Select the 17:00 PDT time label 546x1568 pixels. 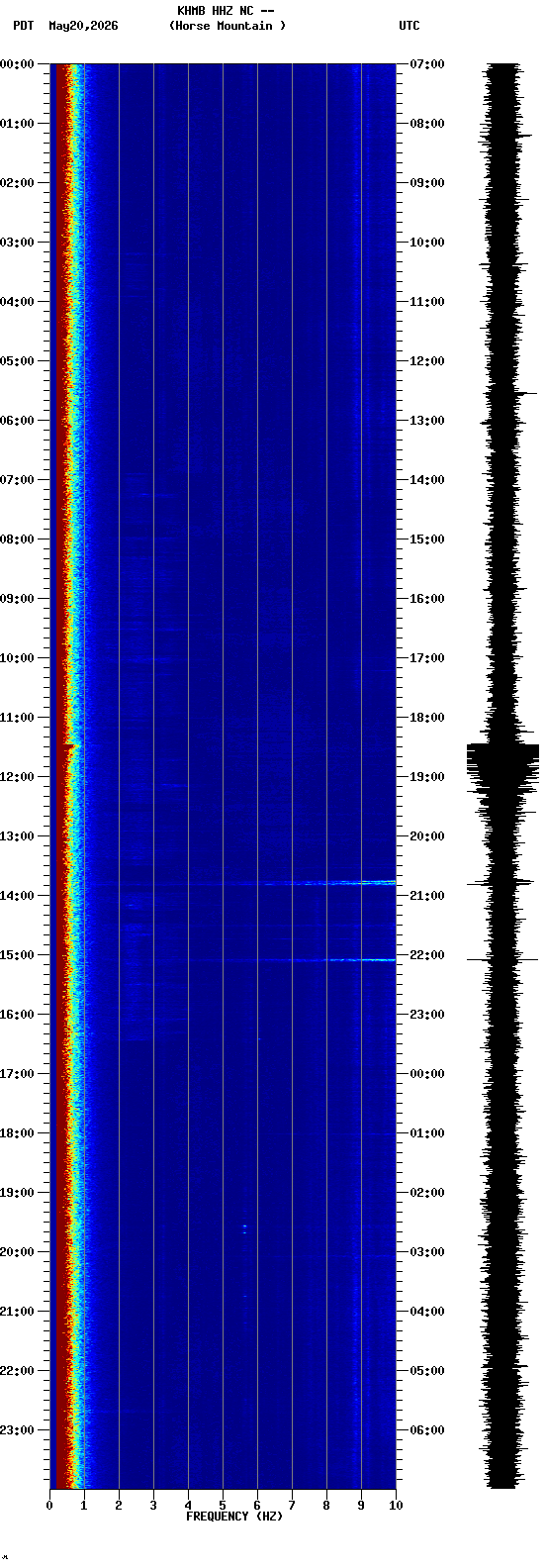tap(17, 1074)
